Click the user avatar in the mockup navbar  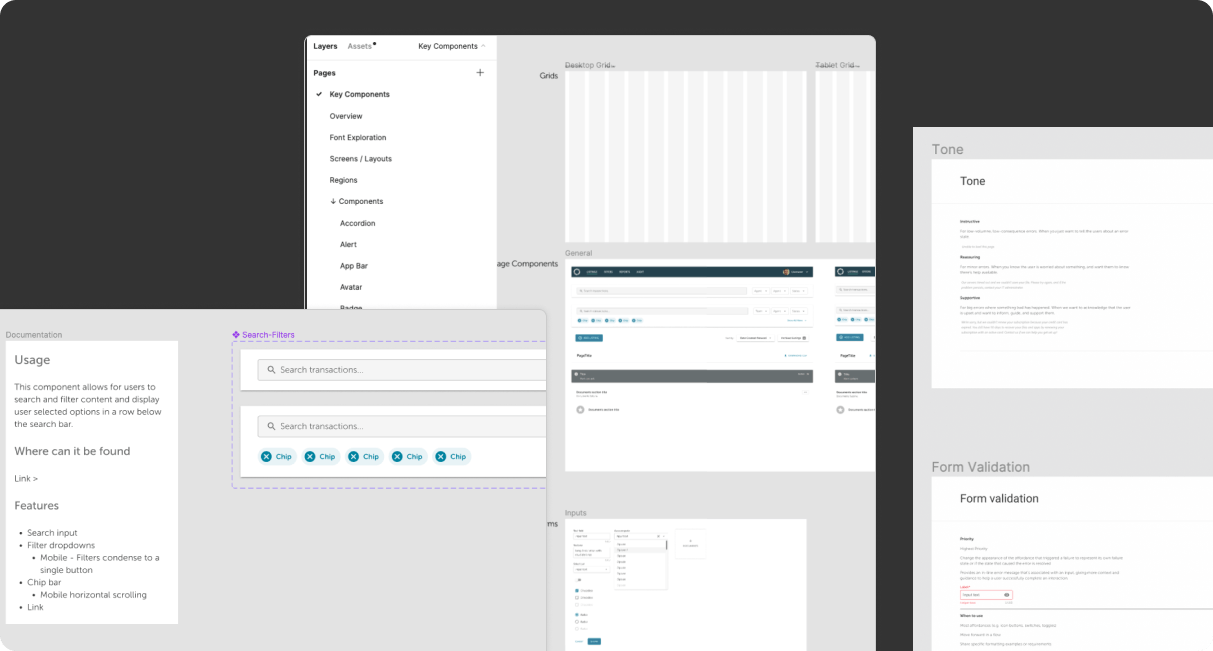785,271
